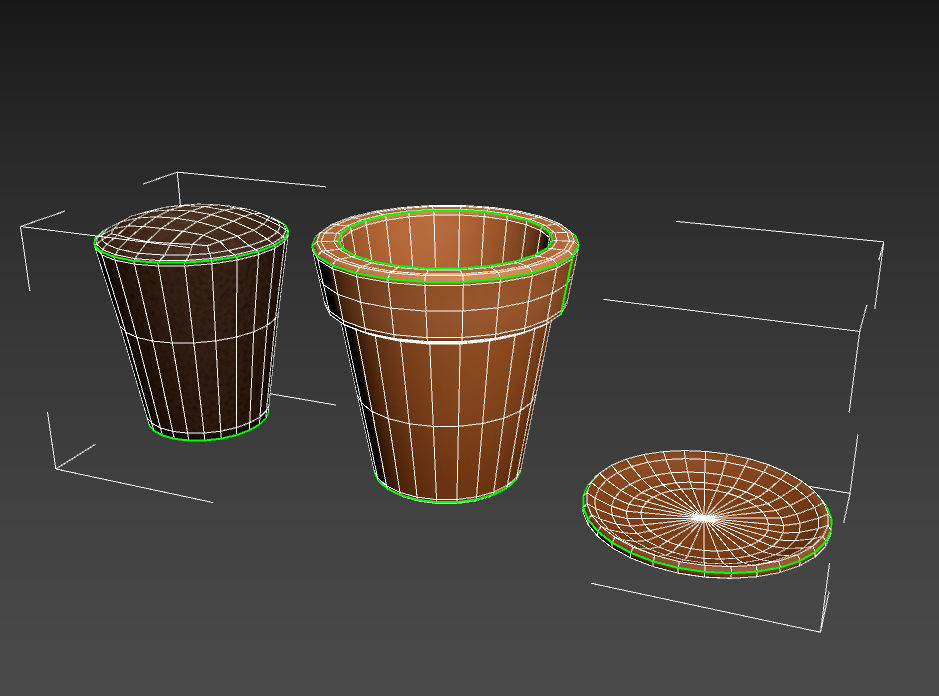Click the saucer's center wireframe vertex
Screen dimensions: 939x696
706,517
